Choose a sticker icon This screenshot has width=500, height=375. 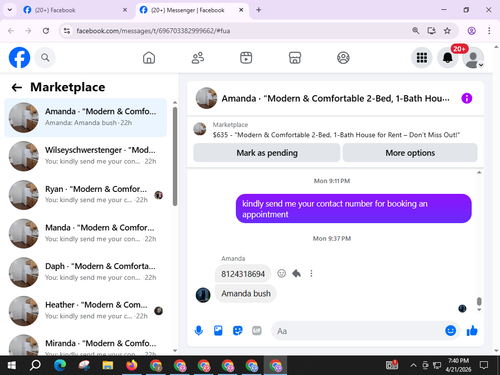237,331
